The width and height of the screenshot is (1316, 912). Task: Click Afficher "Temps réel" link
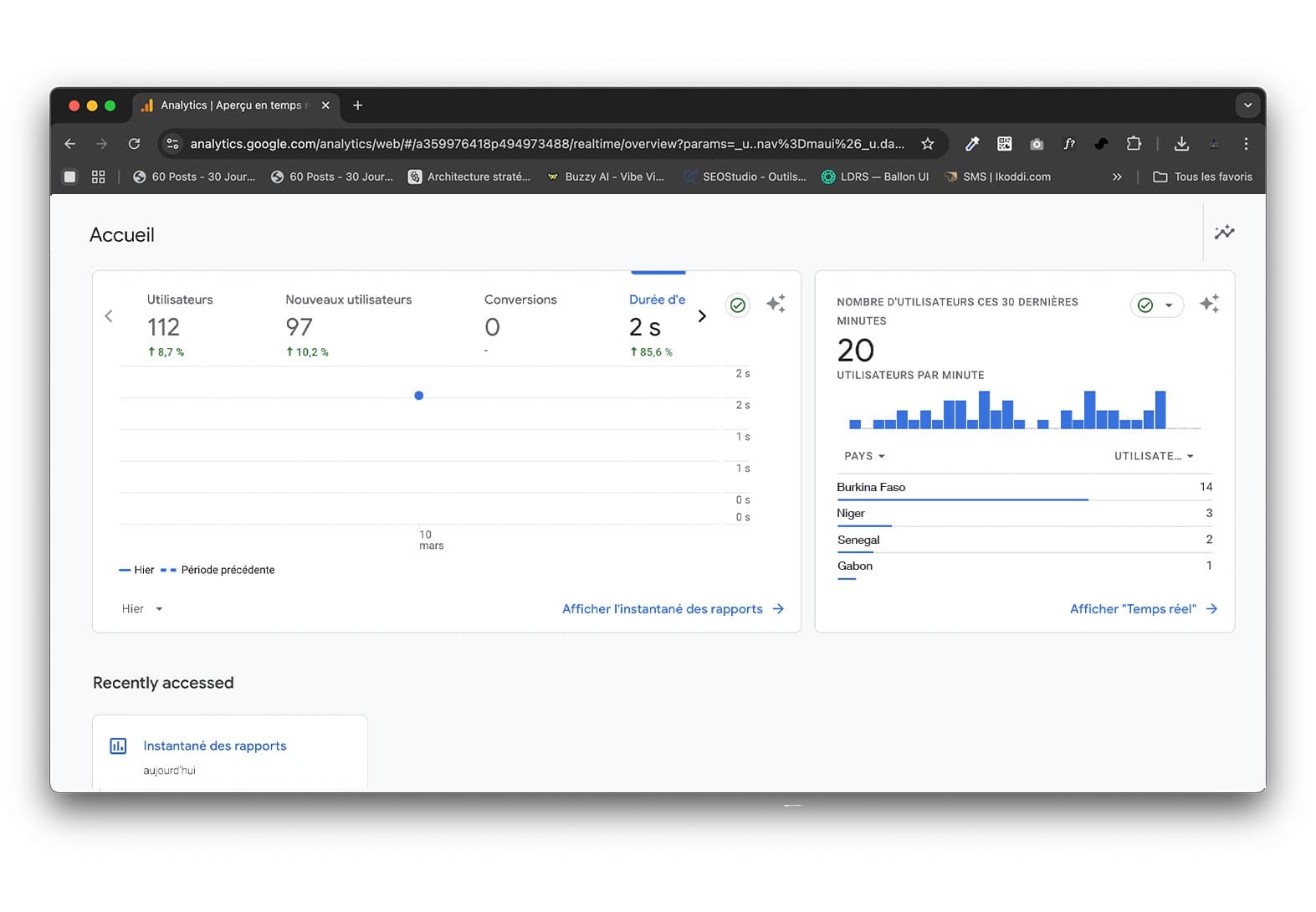click(x=1144, y=609)
